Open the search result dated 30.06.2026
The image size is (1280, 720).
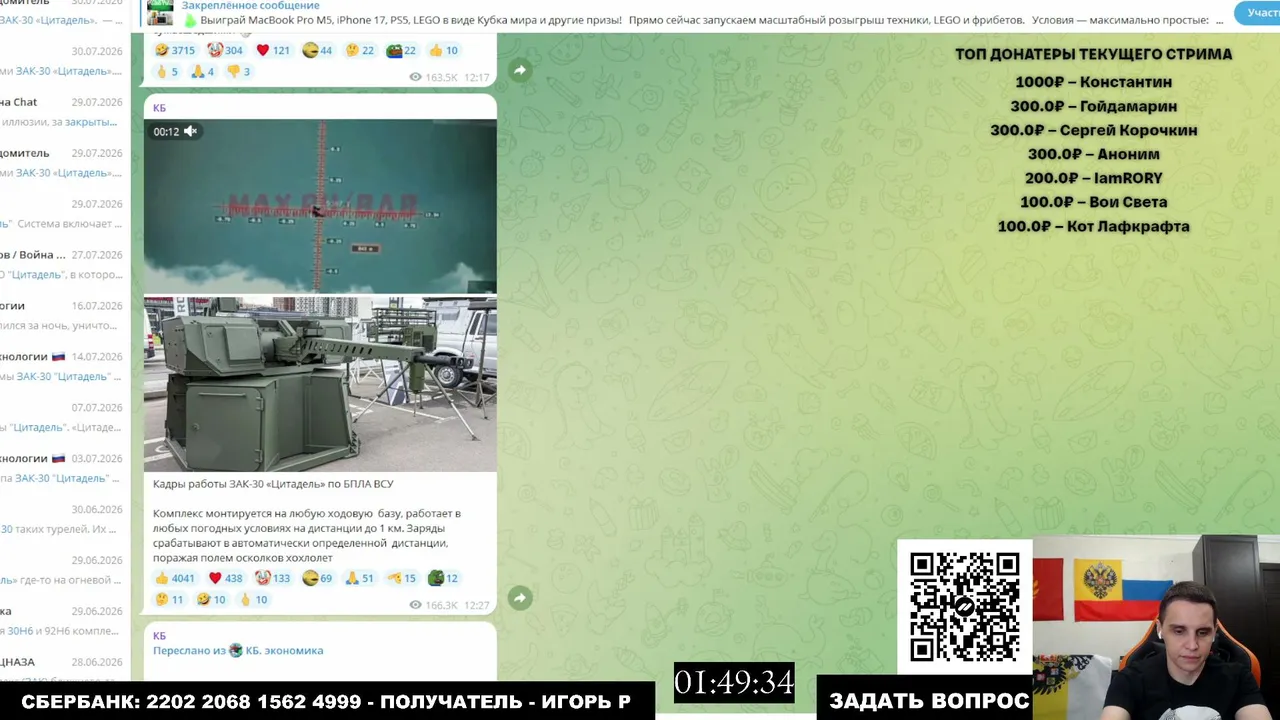pyautogui.click(x=62, y=520)
